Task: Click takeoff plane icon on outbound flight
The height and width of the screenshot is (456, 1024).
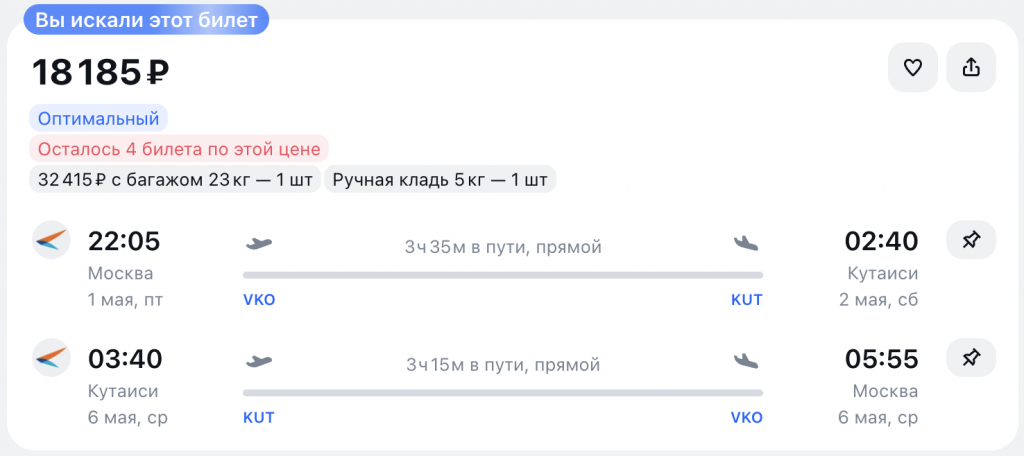Action: [x=259, y=243]
